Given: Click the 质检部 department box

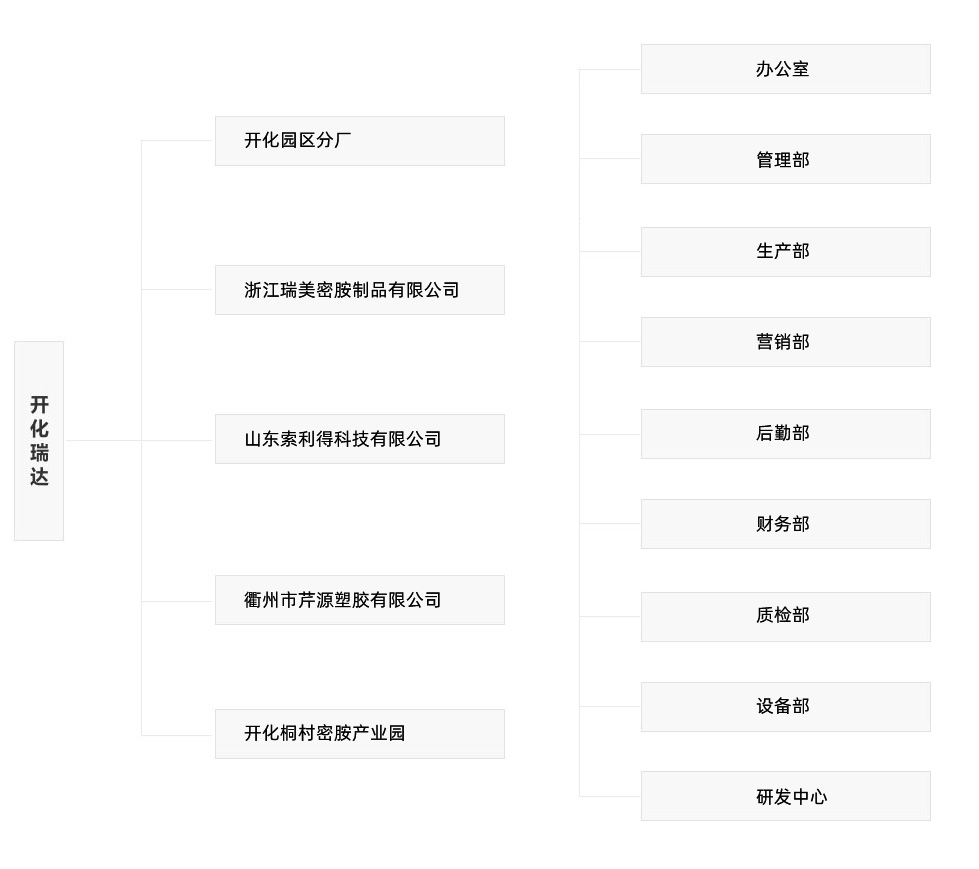Looking at the screenshot, I should click(x=785, y=617).
